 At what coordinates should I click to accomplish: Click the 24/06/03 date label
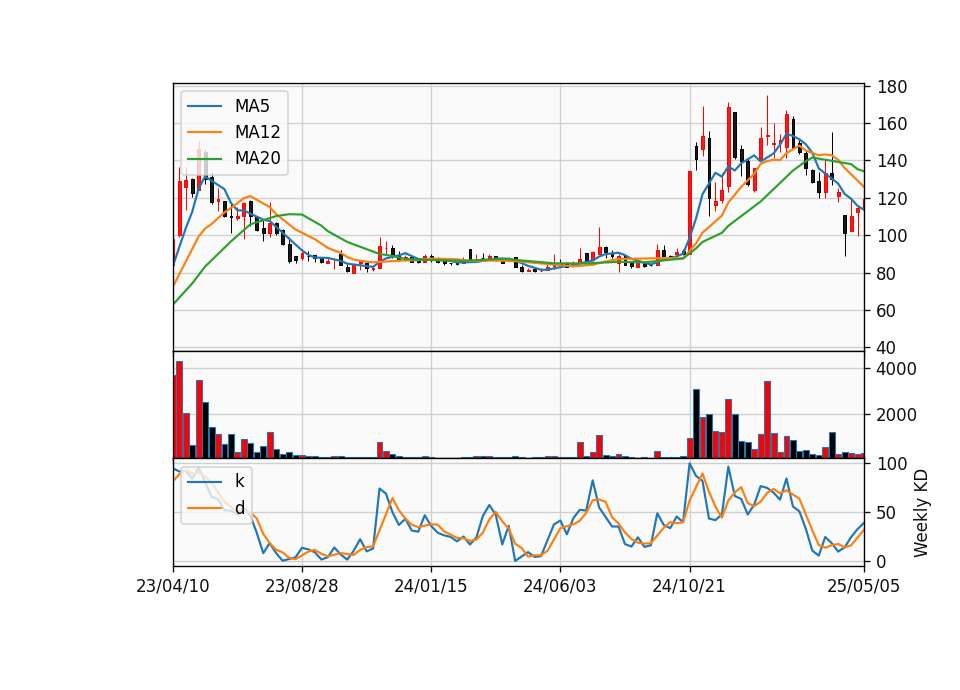point(560,586)
